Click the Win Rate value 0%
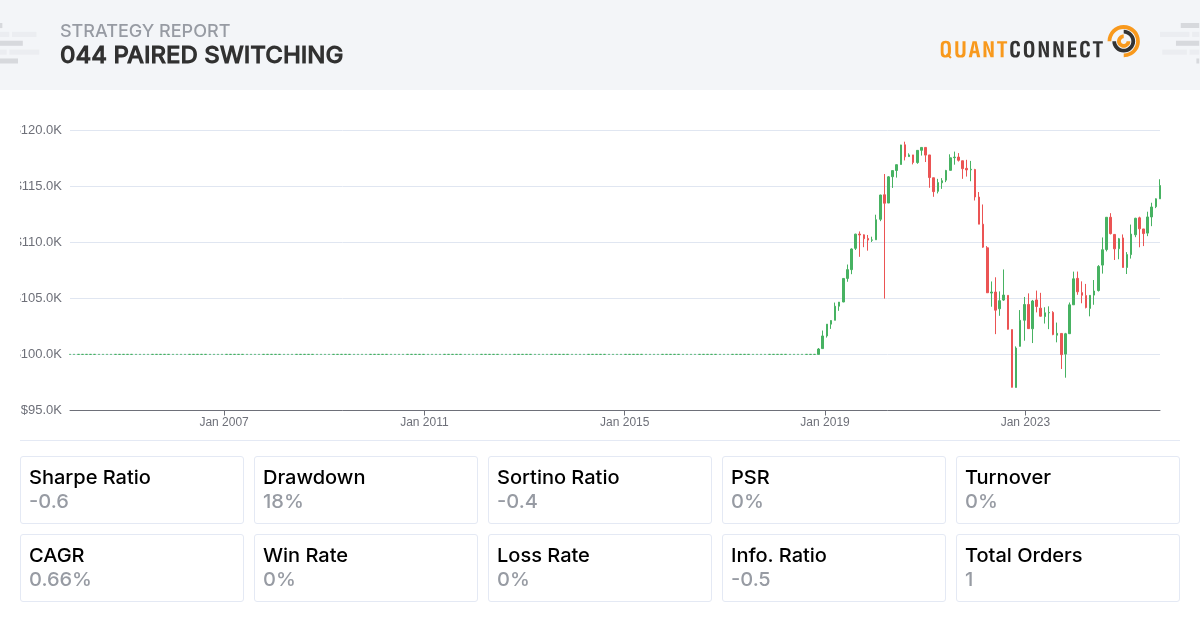This screenshot has width=1200, height=632. (x=279, y=579)
